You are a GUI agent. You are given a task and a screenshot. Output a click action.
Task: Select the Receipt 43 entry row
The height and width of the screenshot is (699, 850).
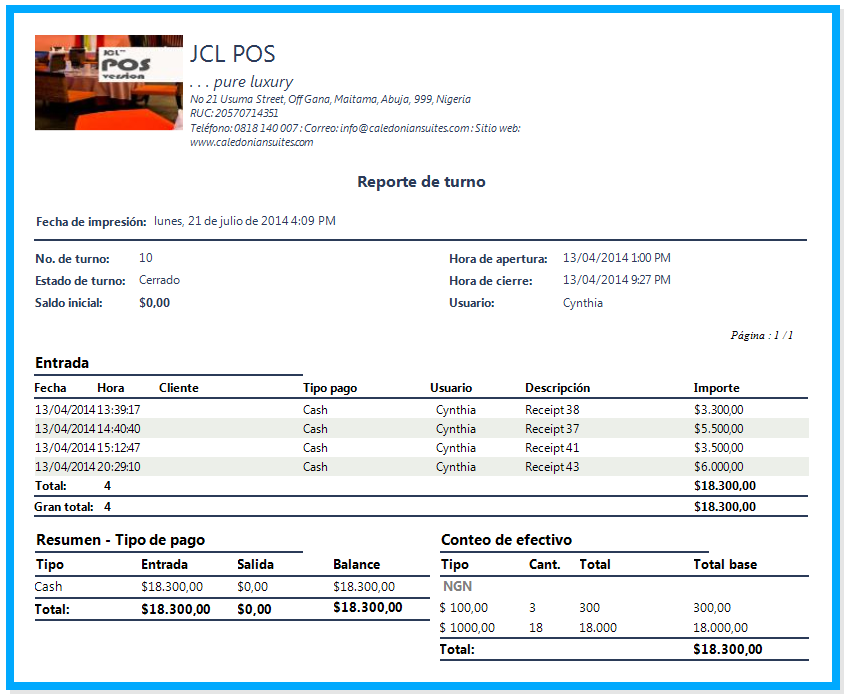tap(400, 466)
